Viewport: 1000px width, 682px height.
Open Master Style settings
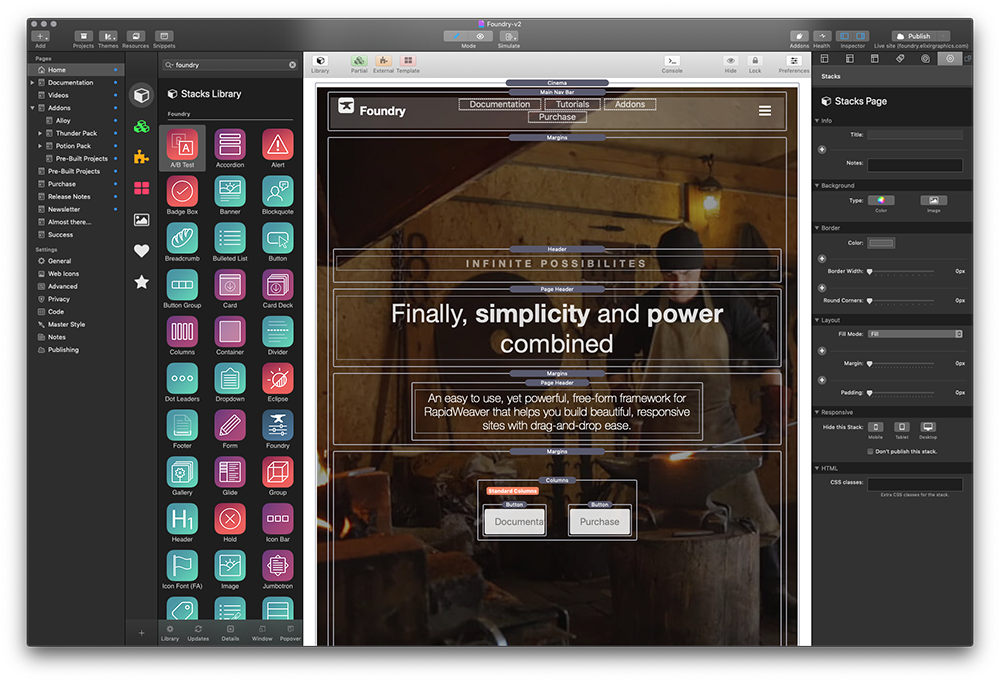click(x=66, y=325)
